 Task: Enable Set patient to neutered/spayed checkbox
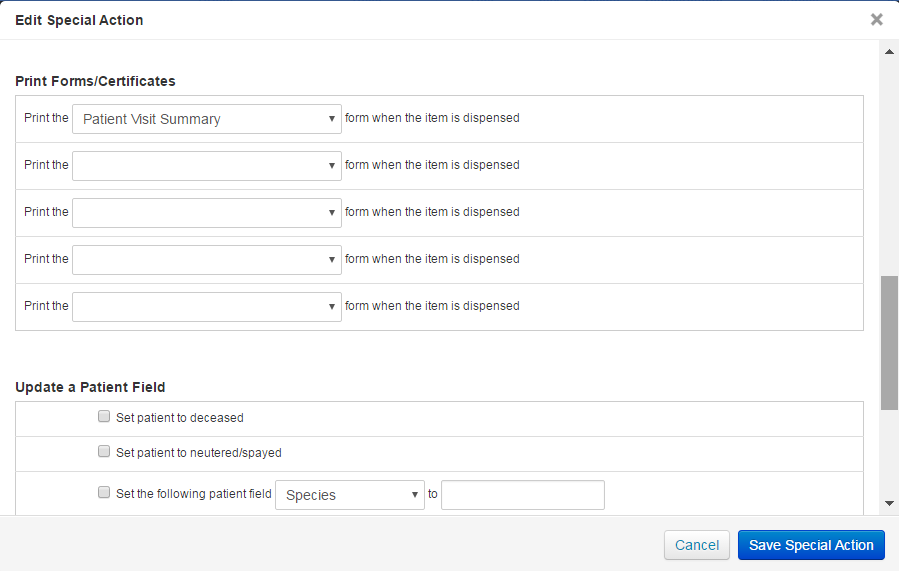pyautogui.click(x=104, y=452)
